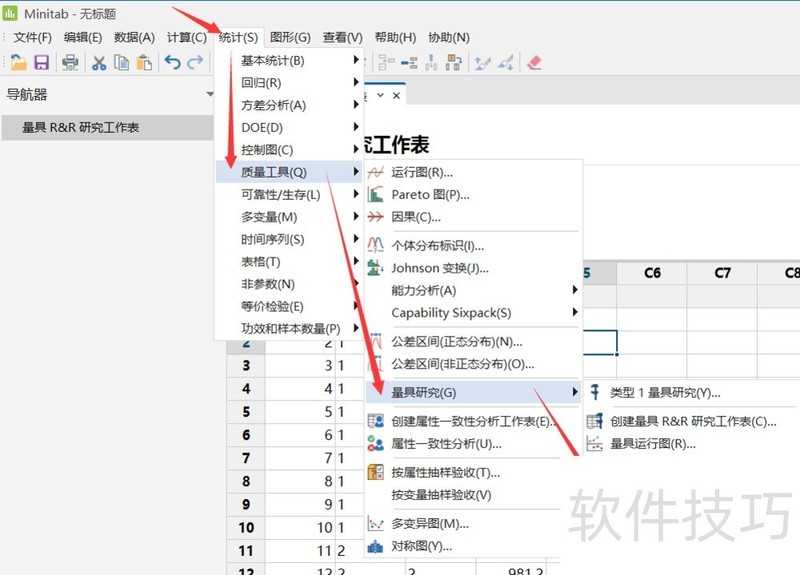Close the worksheet tab with X
This screenshot has height=575, width=800.
[396, 96]
